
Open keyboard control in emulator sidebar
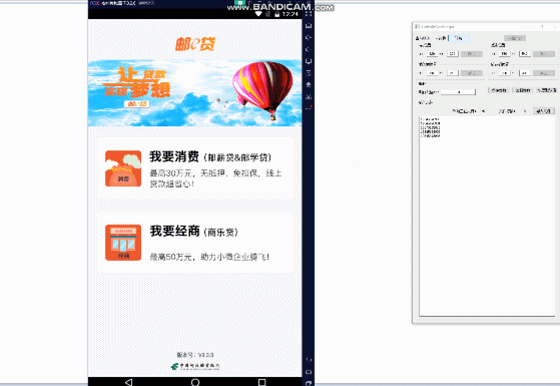click(309, 25)
